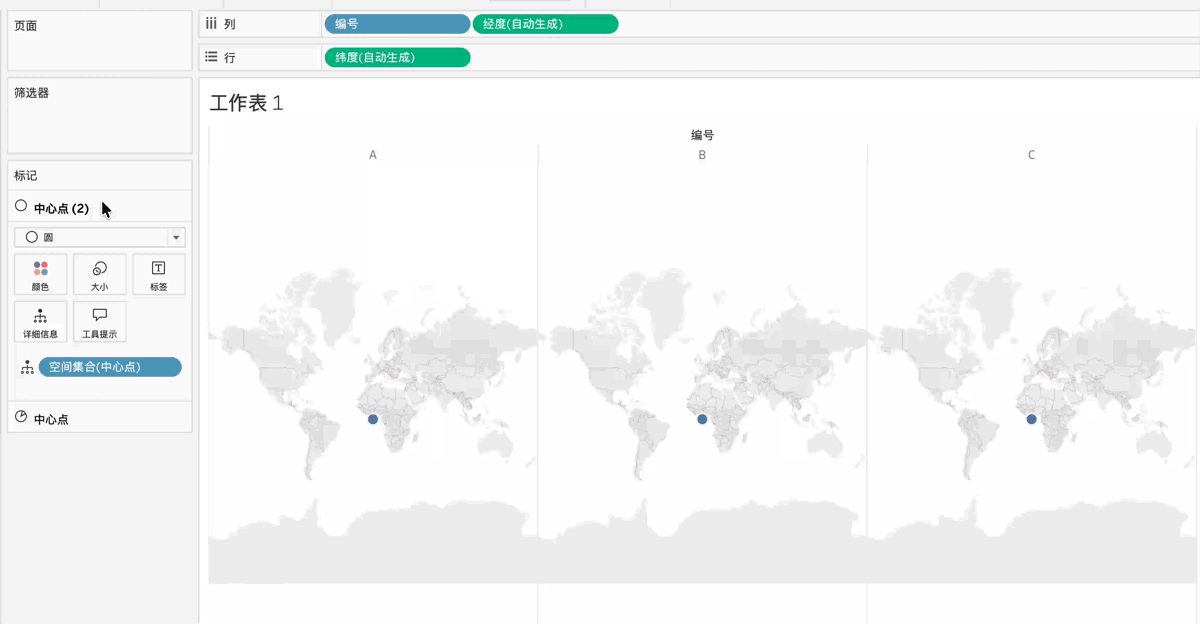Select the 经度(自动生成) pill
Image resolution: width=1200 pixels, height=624 pixels.
(545, 24)
